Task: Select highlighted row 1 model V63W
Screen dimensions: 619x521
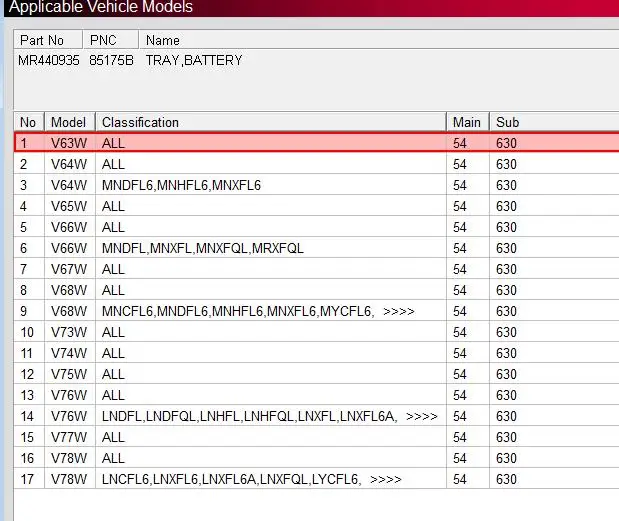Action: [x=69, y=143]
